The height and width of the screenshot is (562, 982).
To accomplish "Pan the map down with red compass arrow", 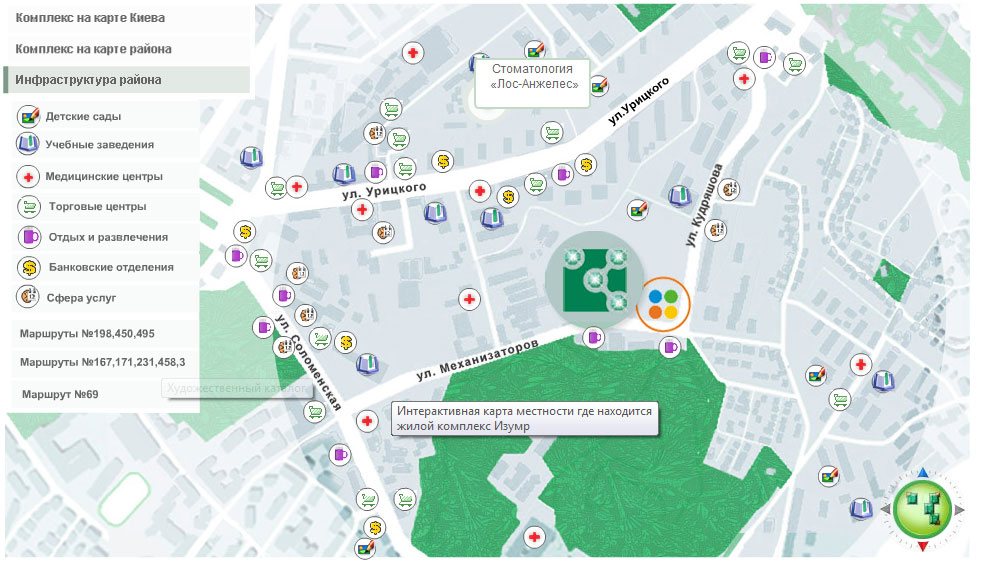I will coord(922,547).
